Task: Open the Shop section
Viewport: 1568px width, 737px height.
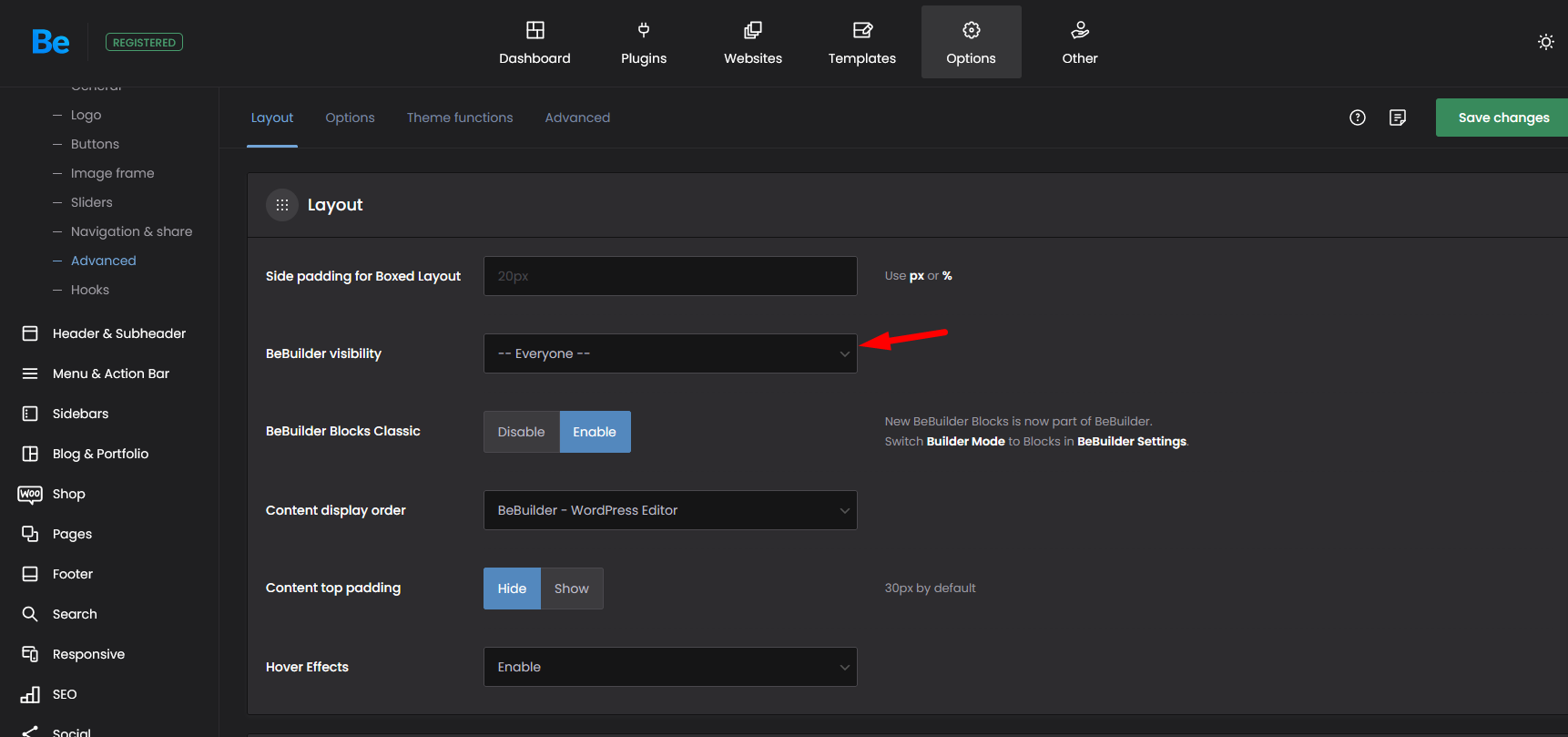Action: pos(68,494)
